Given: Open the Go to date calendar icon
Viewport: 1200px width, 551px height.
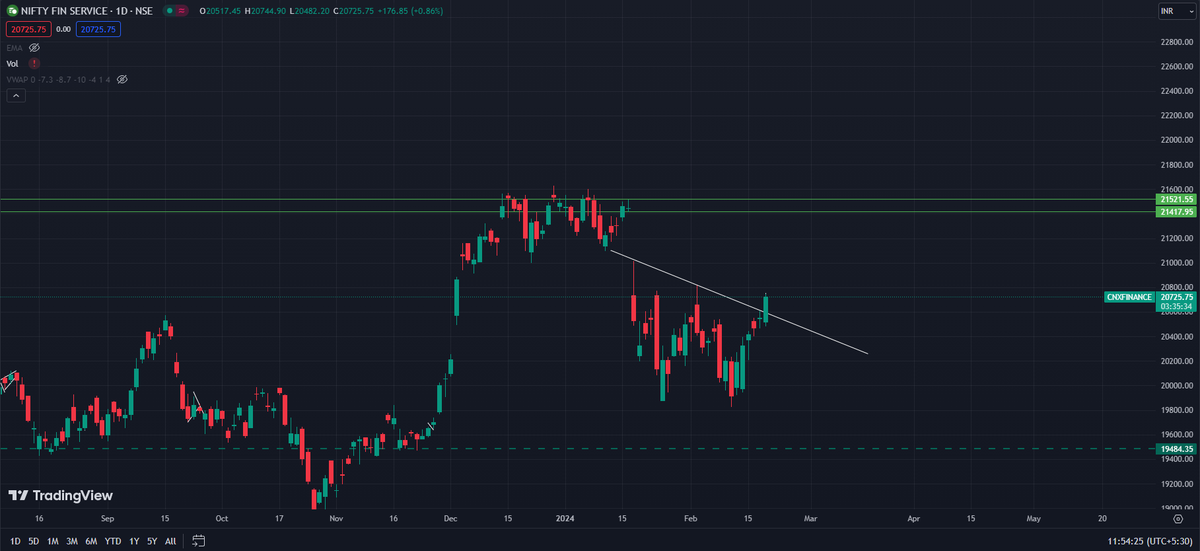Looking at the screenshot, I should [198, 541].
